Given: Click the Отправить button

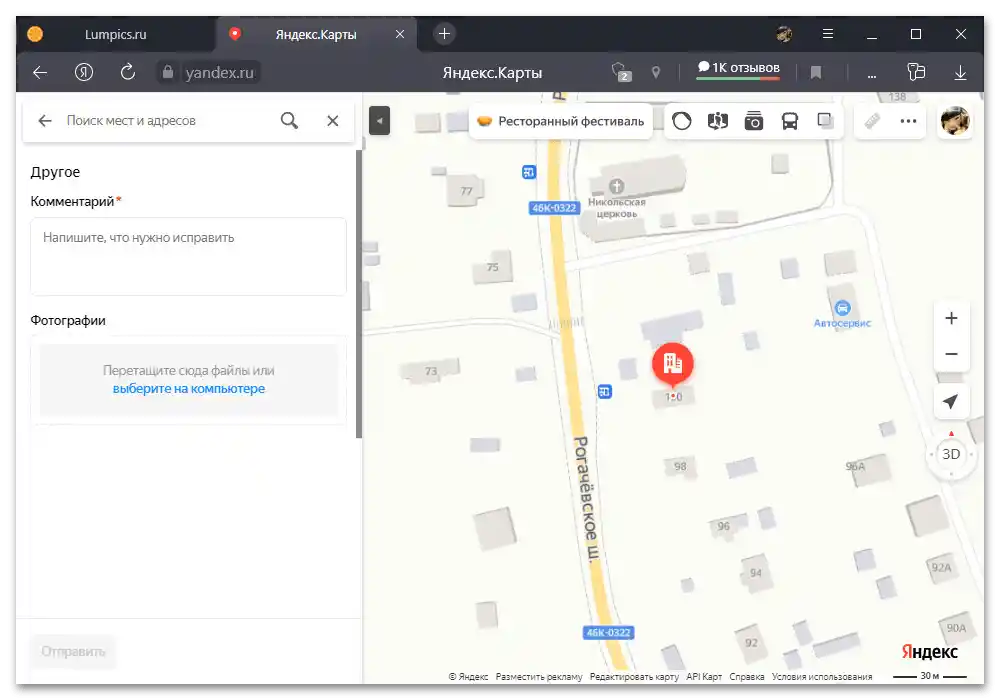Looking at the screenshot, I should pyautogui.click(x=73, y=652).
